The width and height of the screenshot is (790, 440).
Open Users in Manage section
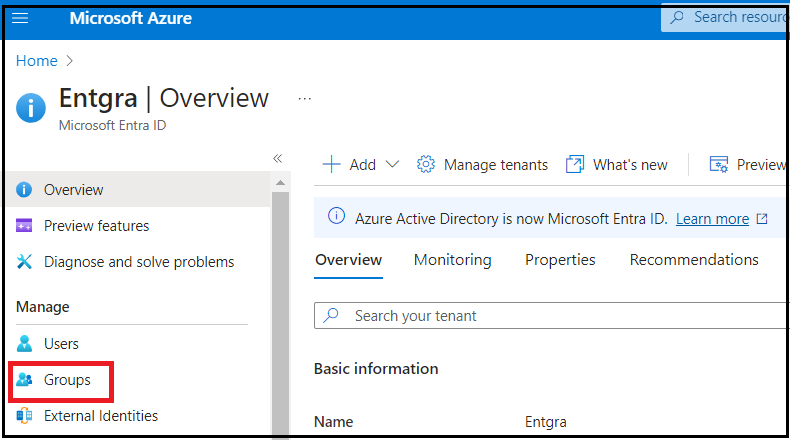tap(61, 344)
